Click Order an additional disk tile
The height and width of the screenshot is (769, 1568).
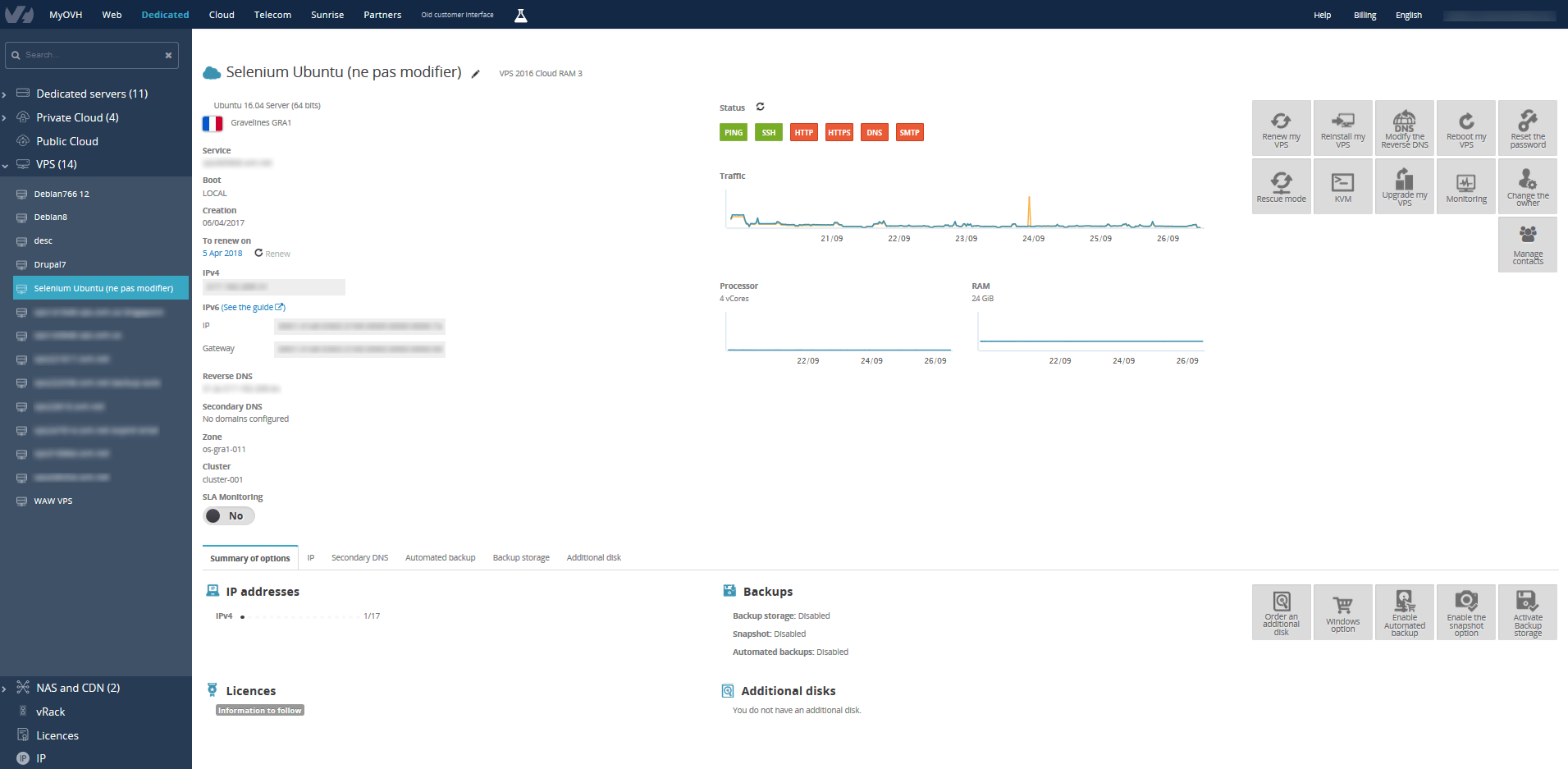[1281, 612]
